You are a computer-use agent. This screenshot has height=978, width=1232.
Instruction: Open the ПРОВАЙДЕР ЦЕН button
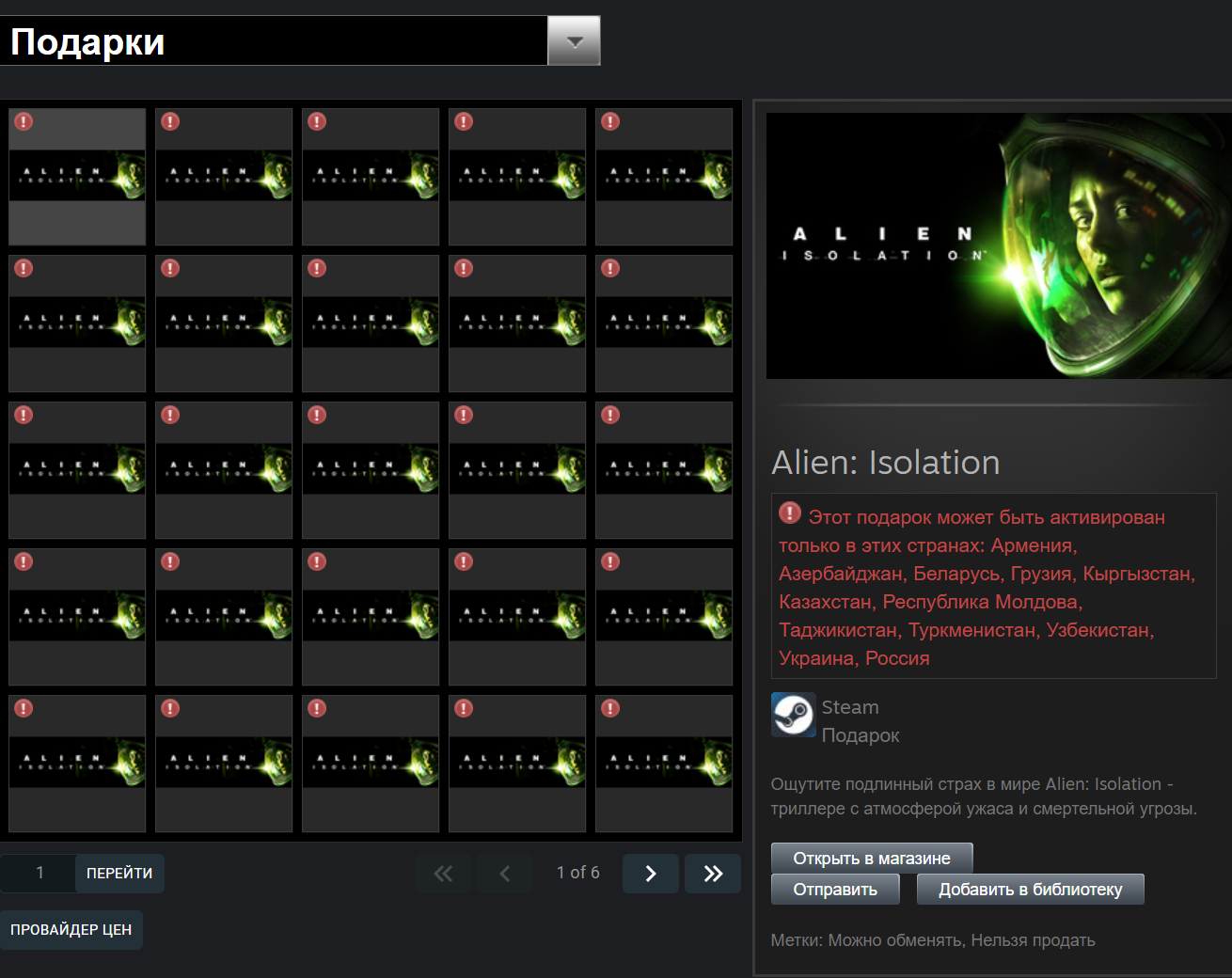[x=71, y=930]
